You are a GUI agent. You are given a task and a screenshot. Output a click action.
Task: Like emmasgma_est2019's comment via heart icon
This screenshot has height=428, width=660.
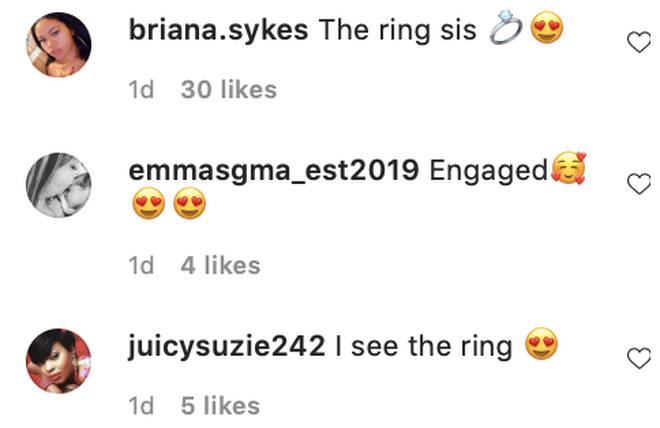pyautogui.click(x=639, y=183)
